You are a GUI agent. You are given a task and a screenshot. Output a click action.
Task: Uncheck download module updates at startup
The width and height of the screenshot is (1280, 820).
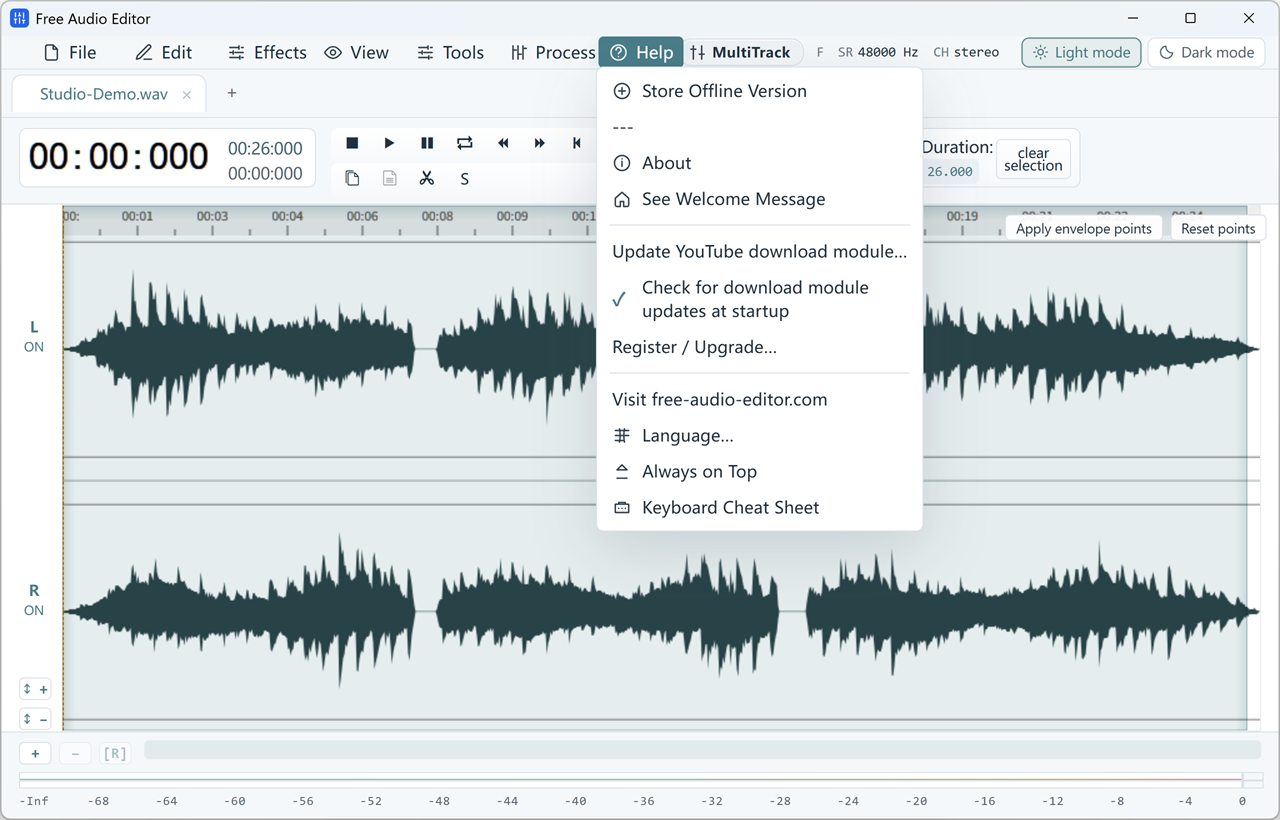pos(759,299)
